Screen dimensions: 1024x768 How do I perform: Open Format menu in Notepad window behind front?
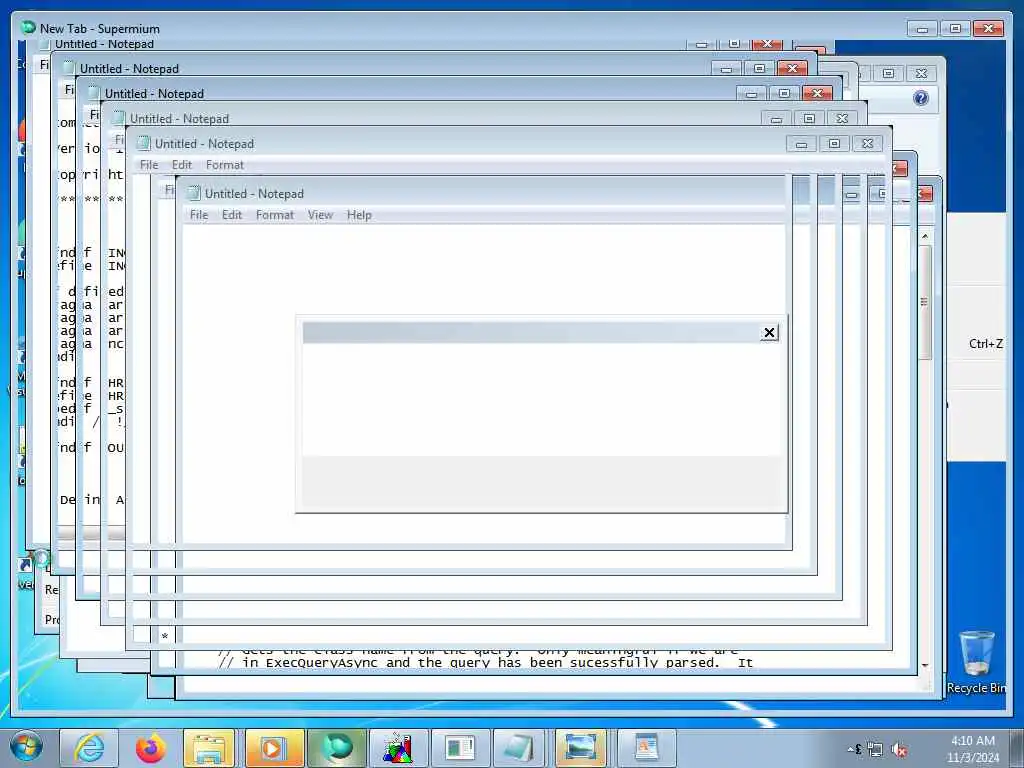point(225,165)
